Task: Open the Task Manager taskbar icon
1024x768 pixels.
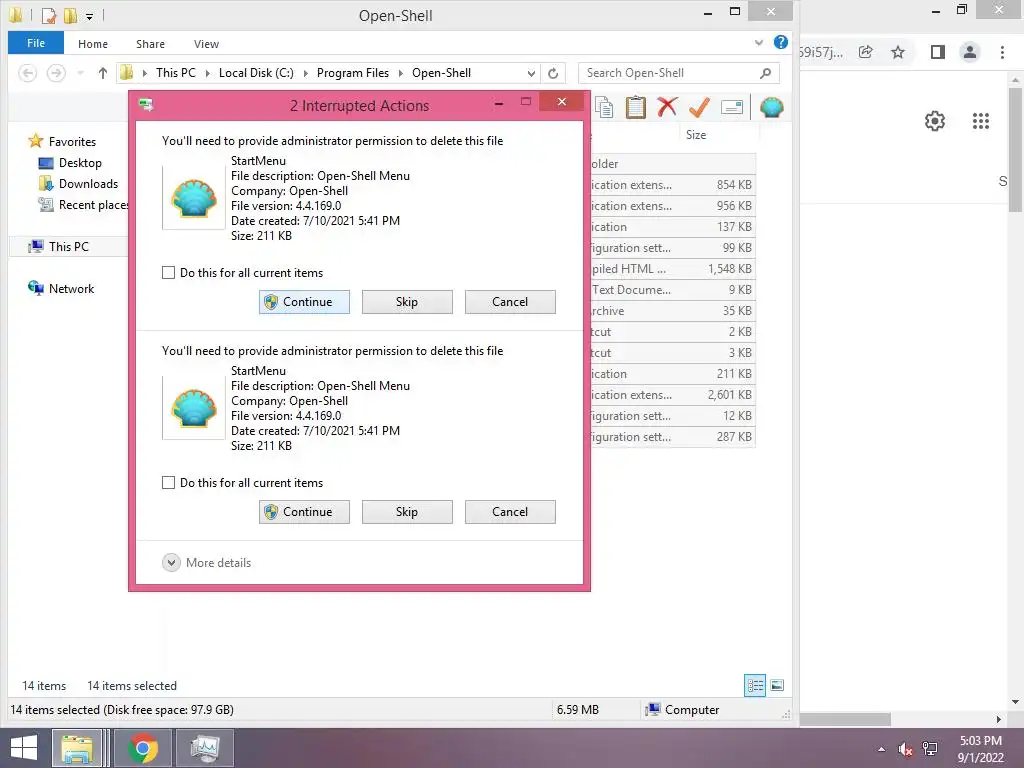Action: click(x=205, y=748)
